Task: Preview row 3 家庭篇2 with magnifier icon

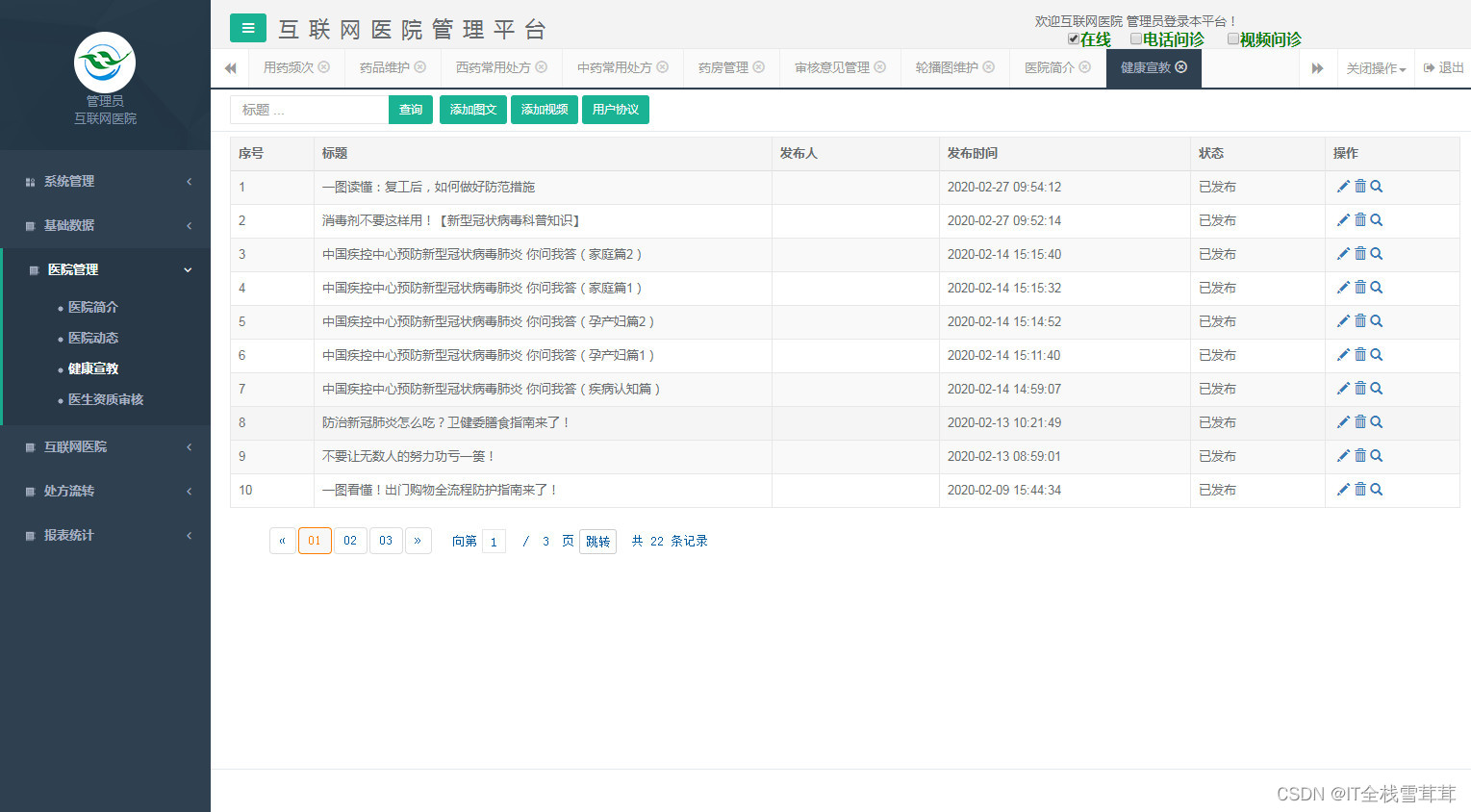Action: pos(1377,254)
